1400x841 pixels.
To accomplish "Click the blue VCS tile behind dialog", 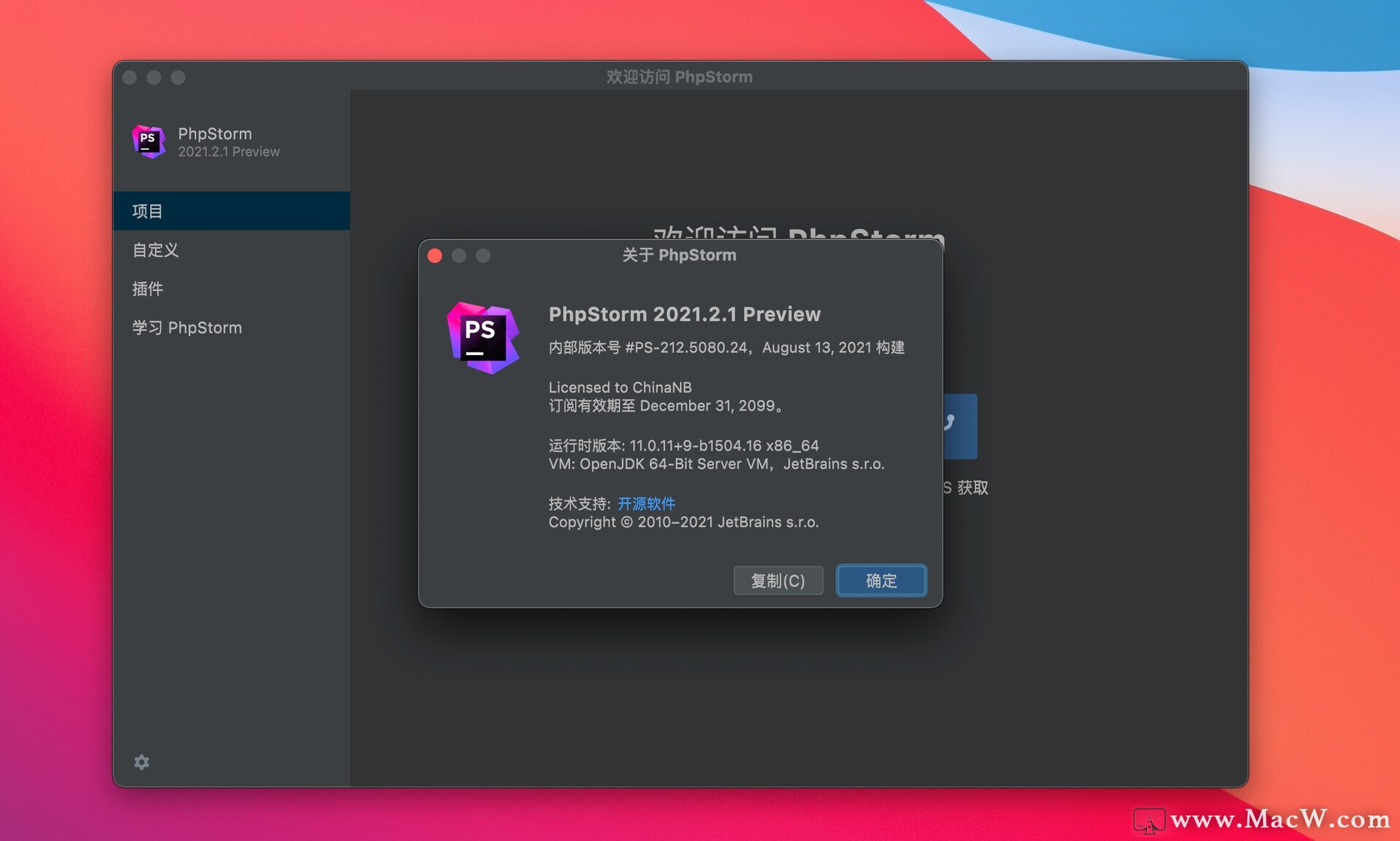I will click(960, 427).
